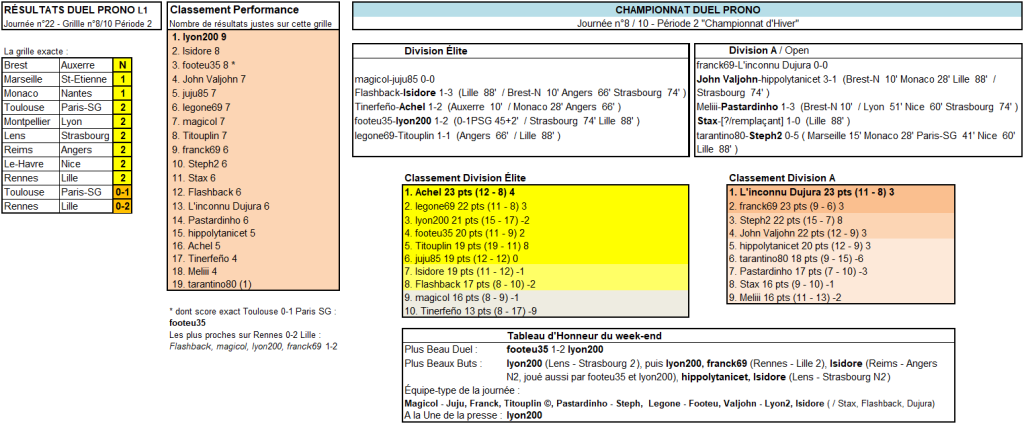Select Élite row '1. Achel 23 pts'
Screen dimensions: 1024x426
[545, 193]
